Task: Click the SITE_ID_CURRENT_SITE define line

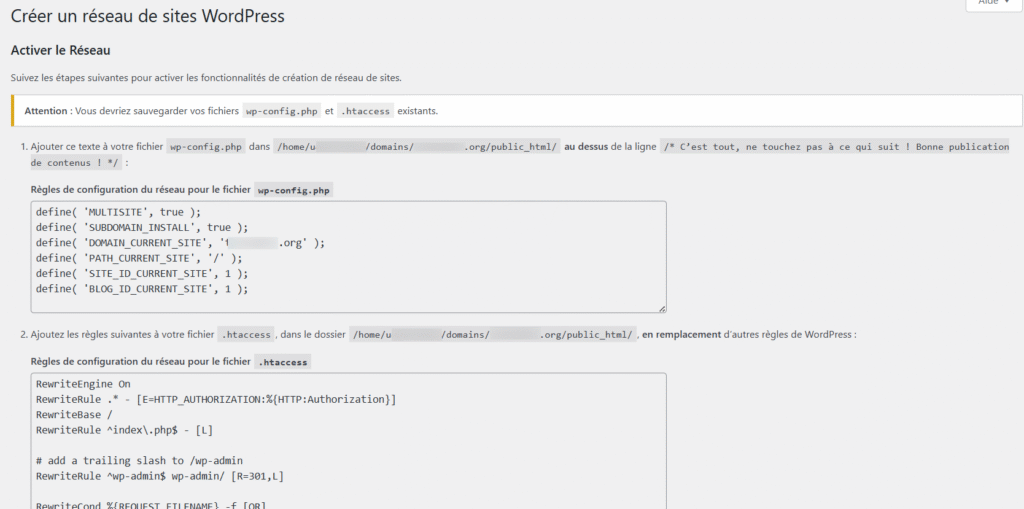Action: coord(142,273)
